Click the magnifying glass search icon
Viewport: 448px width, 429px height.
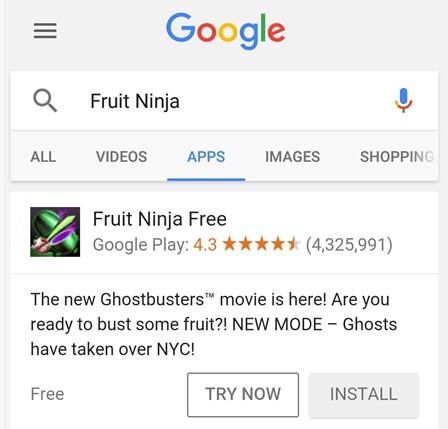[x=45, y=101]
